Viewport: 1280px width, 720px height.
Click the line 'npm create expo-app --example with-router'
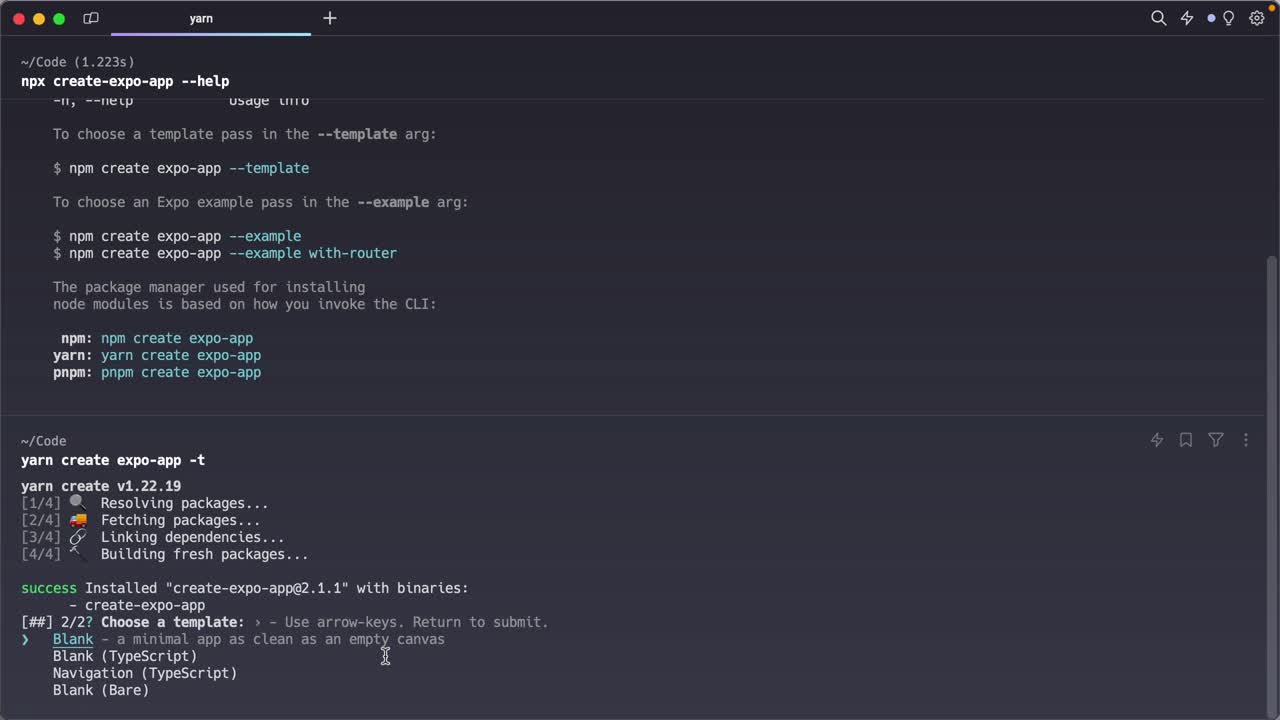tap(225, 253)
